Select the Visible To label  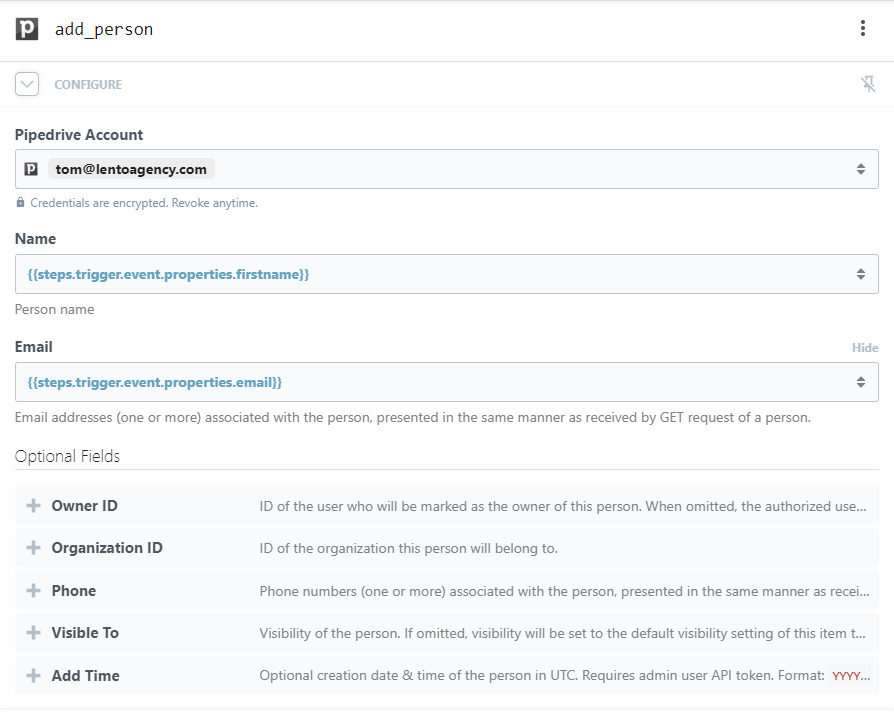pos(85,633)
